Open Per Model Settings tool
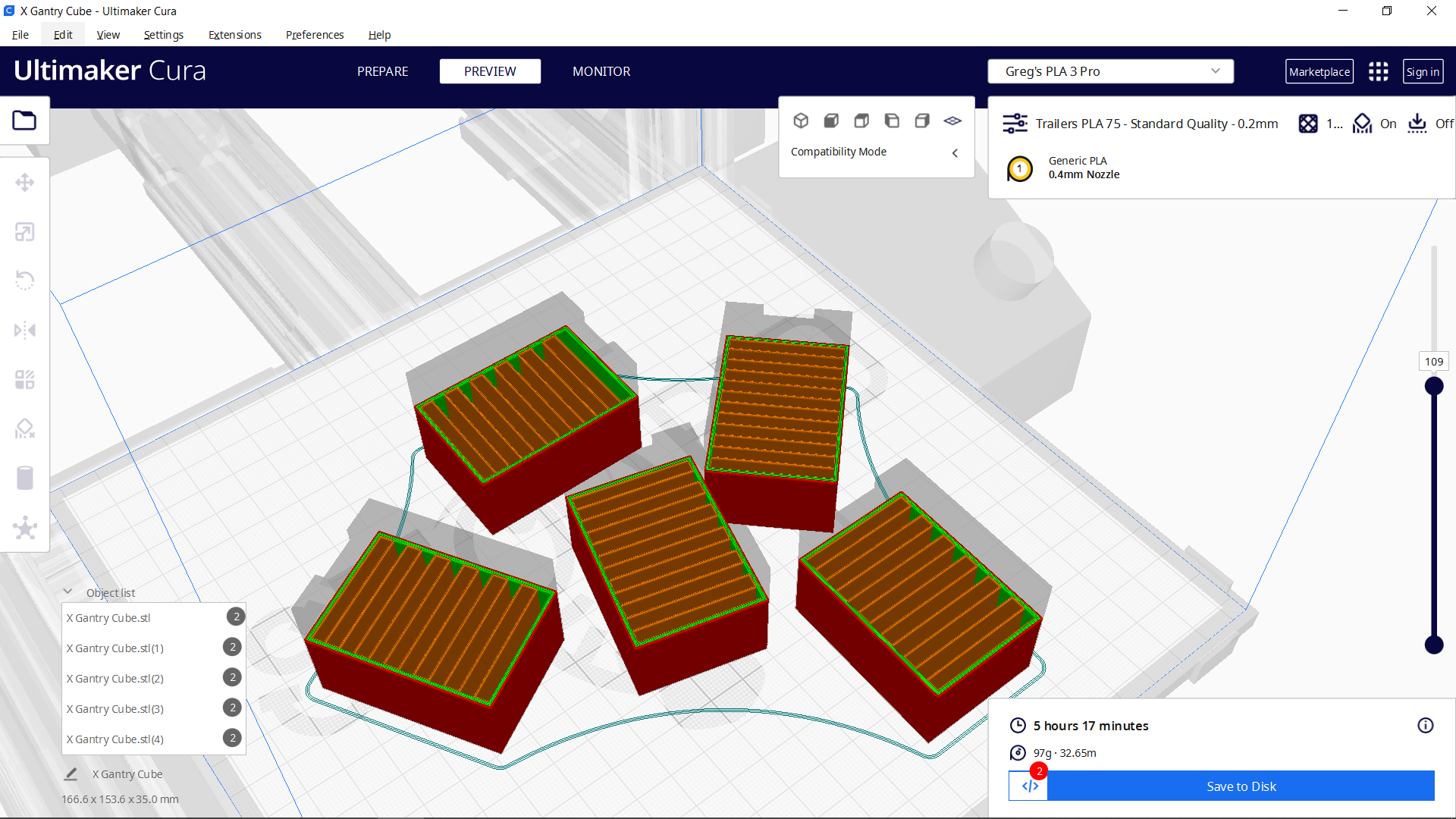Screen dimensions: 1456x819 pyautogui.click(x=25, y=379)
